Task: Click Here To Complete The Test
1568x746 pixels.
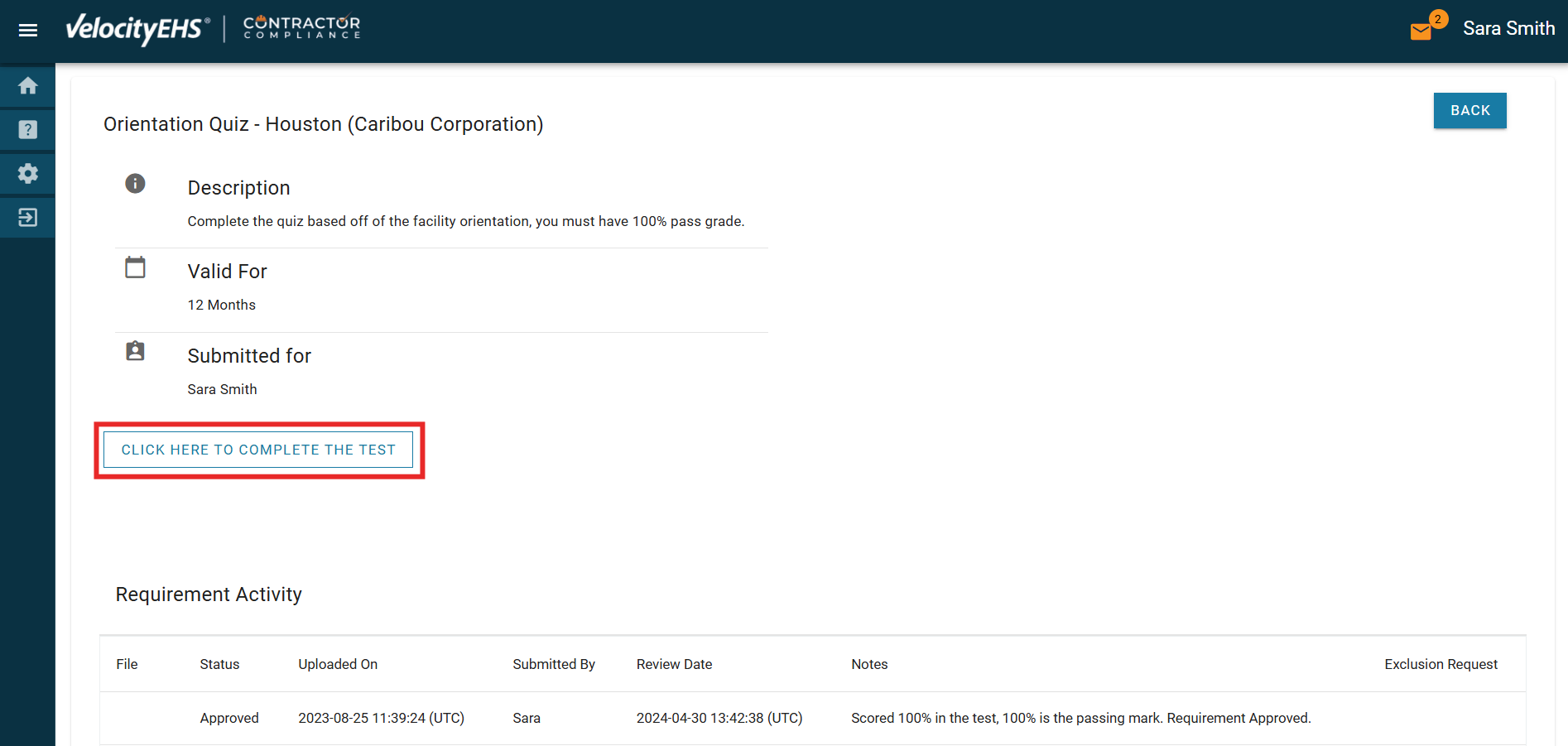Action: (x=258, y=450)
